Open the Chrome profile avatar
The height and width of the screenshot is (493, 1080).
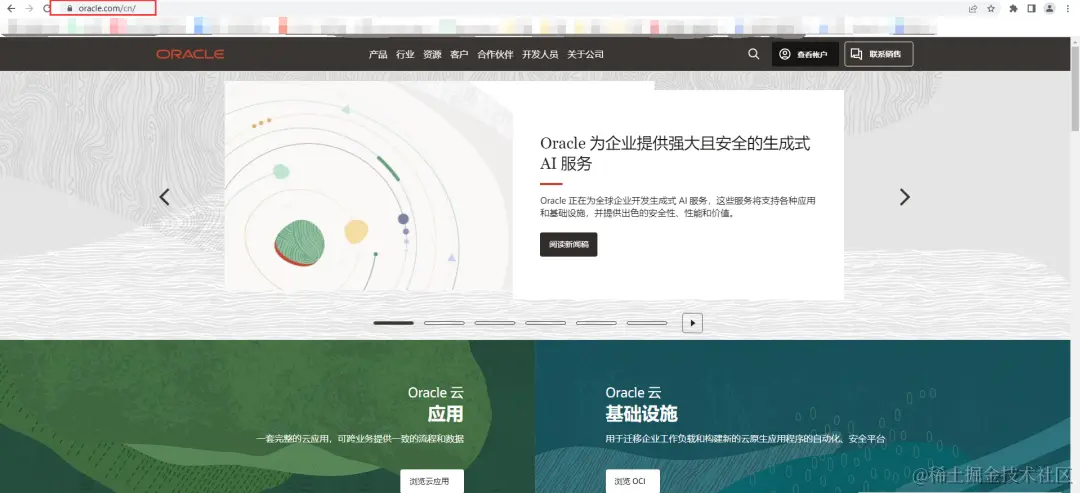point(1049,8)
